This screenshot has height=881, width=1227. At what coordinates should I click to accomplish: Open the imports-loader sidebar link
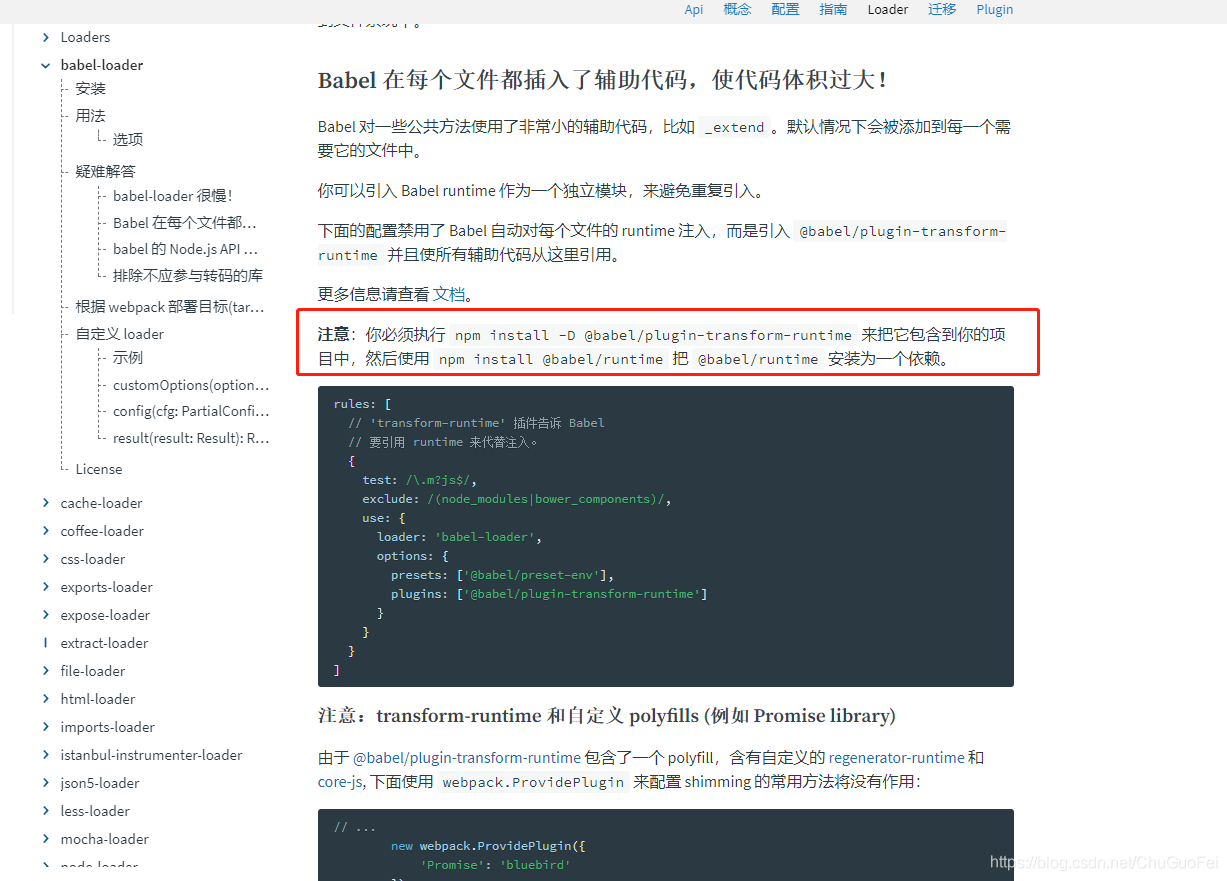pyautogui.click(x=108, y=727)
